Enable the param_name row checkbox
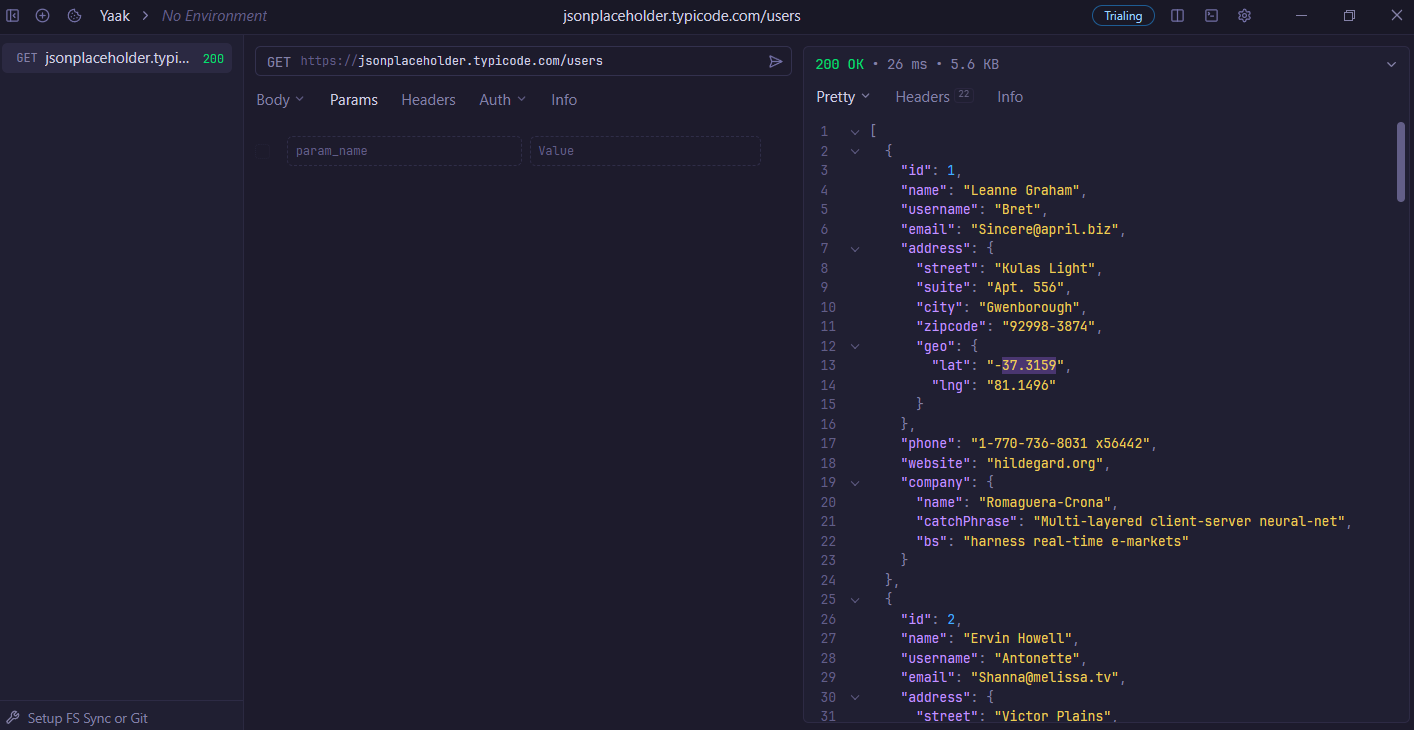Image resolution: width=1414 pixels, height=730 pixels. point(262,151)
